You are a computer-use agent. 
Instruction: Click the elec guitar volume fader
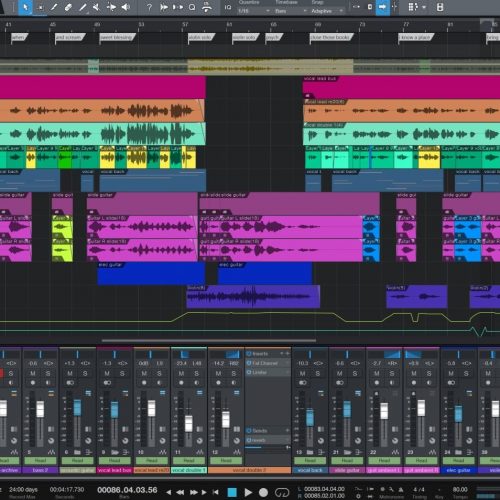pos(459,413)
